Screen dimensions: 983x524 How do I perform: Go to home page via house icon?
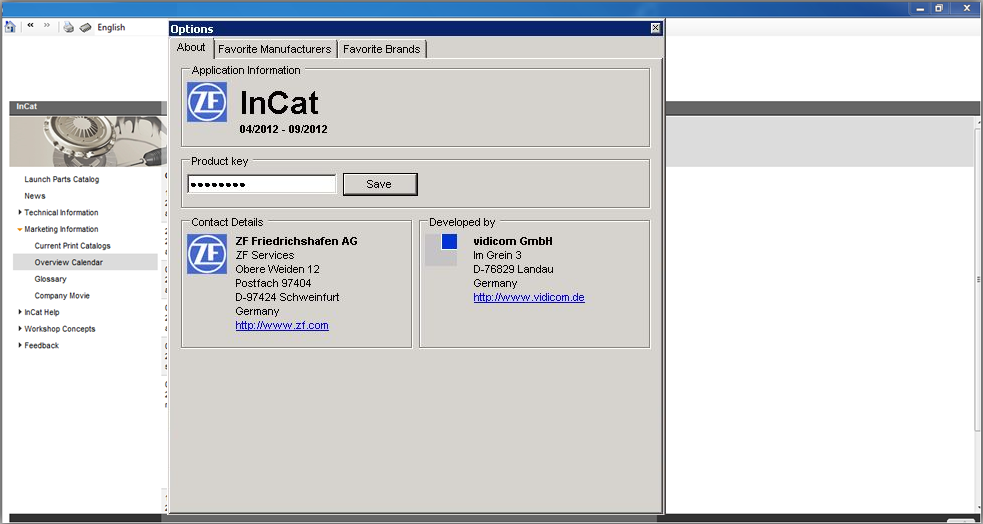click(10, 27)
